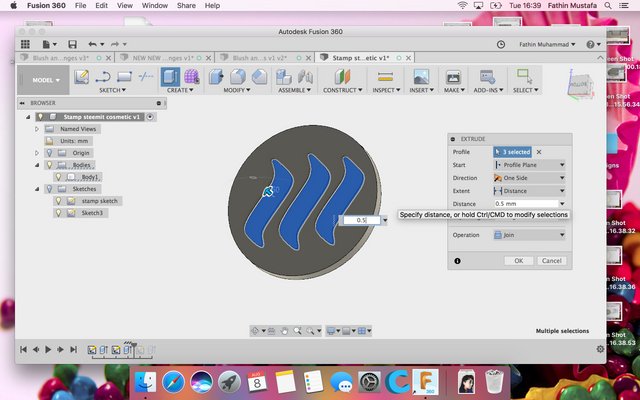Screen dimensions: 640x400
Task: Expand the Origin folder
Action: pyautogui.click(x=37, y=153)
